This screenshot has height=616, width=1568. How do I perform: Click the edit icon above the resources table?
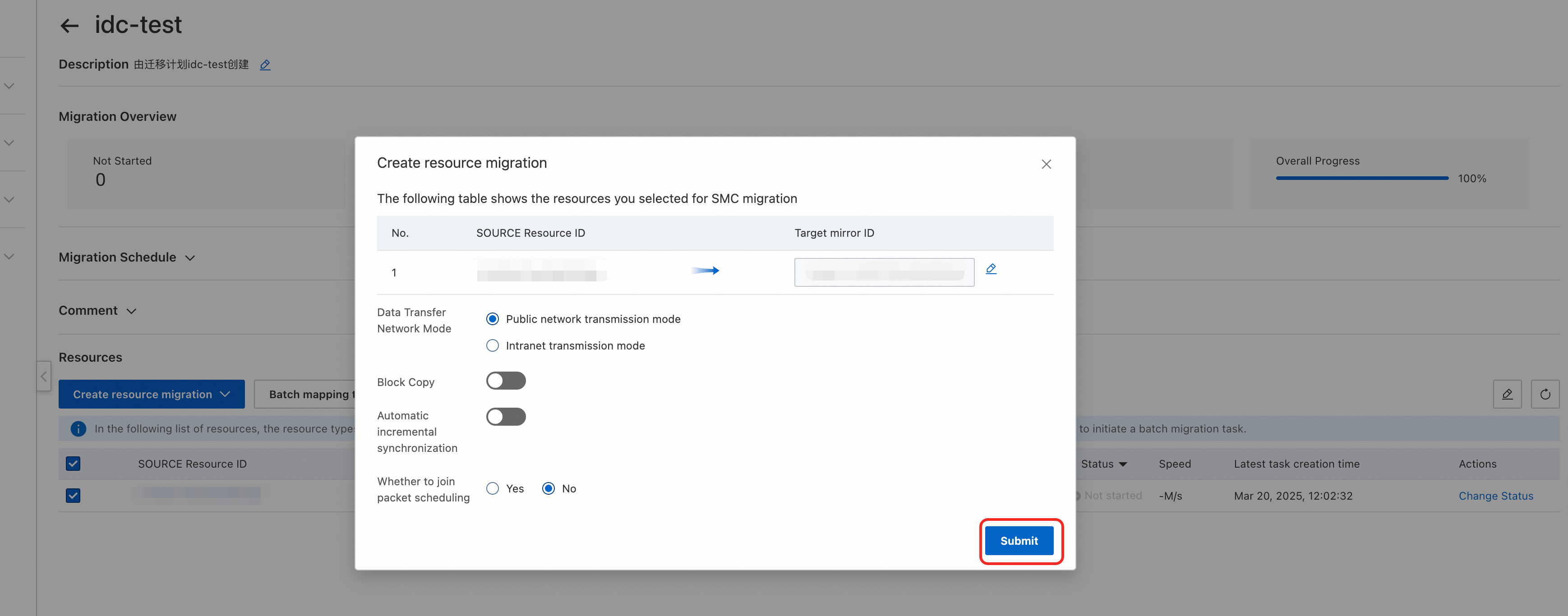1507,394
